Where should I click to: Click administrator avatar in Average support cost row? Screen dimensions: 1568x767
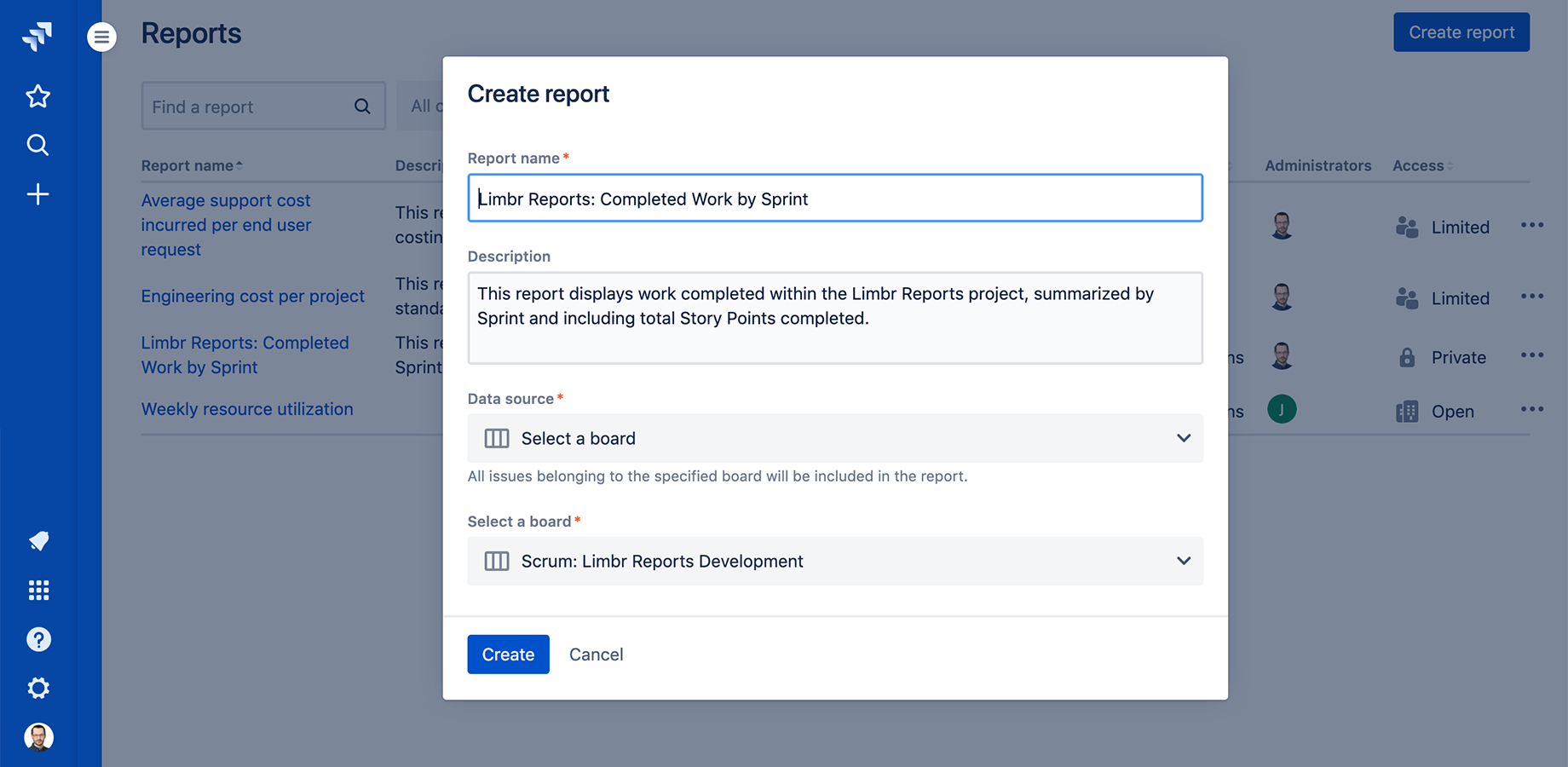click(x=1282, y=226)
